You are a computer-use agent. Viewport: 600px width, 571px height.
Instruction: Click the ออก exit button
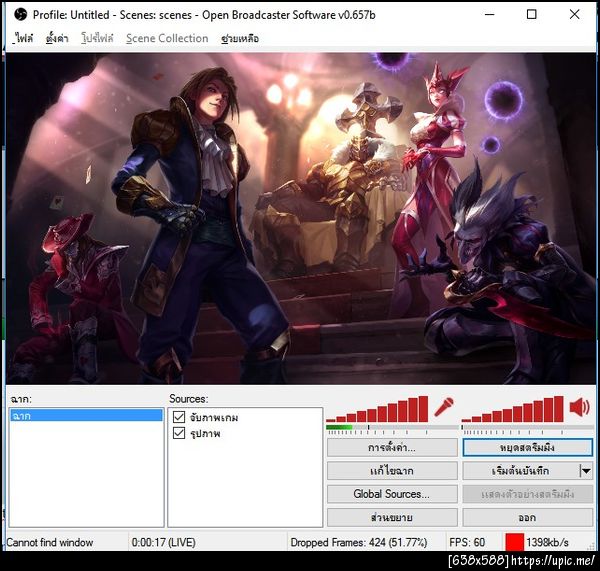528,517
